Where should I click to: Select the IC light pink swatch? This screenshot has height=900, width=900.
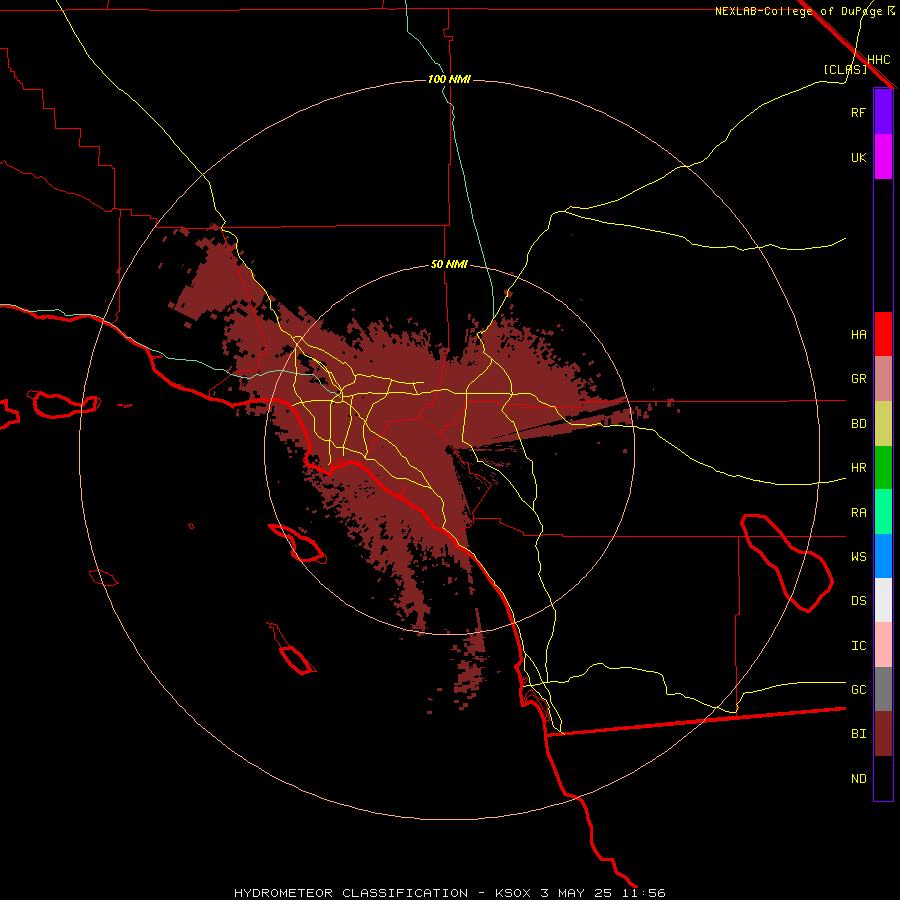[883, 645]
